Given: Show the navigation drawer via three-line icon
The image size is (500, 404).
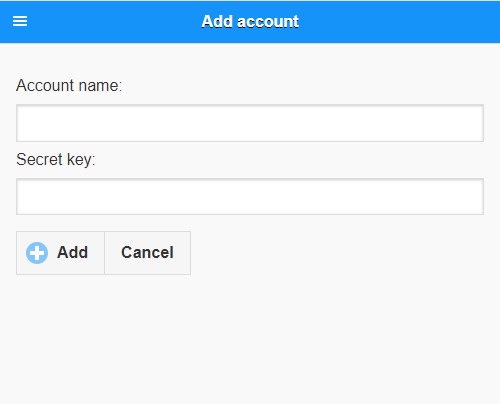Looking at the screenshot, I should [20, 21].
